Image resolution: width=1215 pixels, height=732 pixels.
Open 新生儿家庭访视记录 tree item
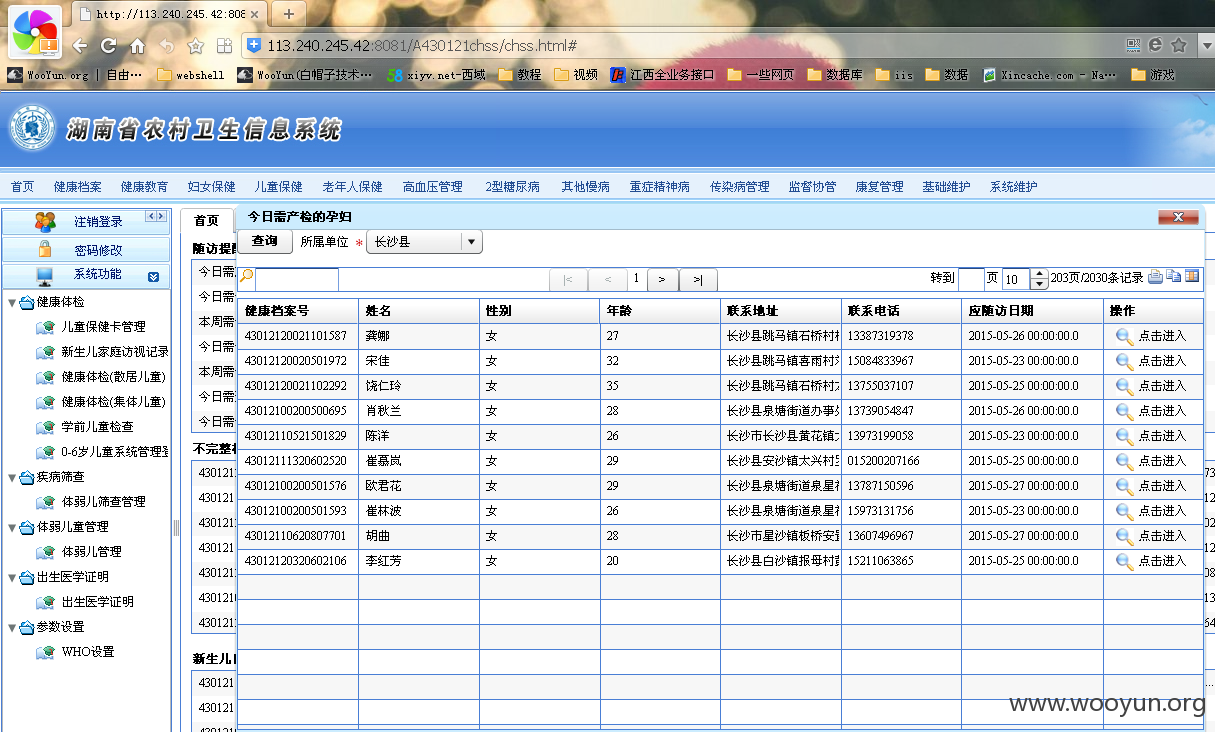pyautogui.click(x=114, y=352)
